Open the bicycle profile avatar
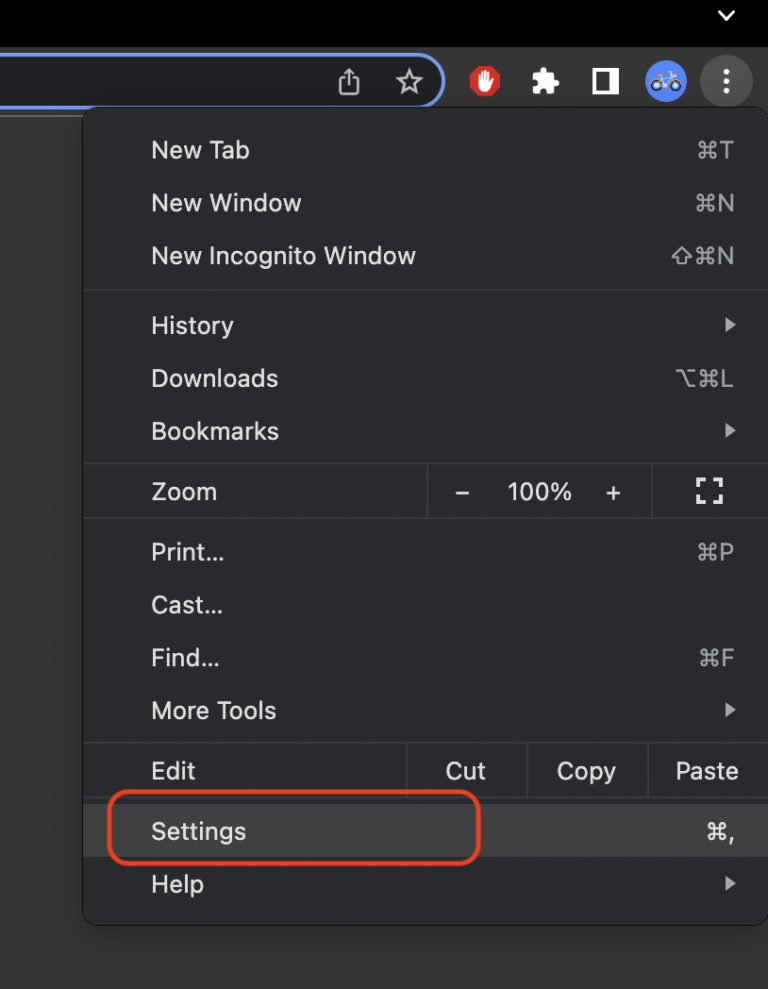Viewport: 768px width, 989px height. [x=665, y=82]
